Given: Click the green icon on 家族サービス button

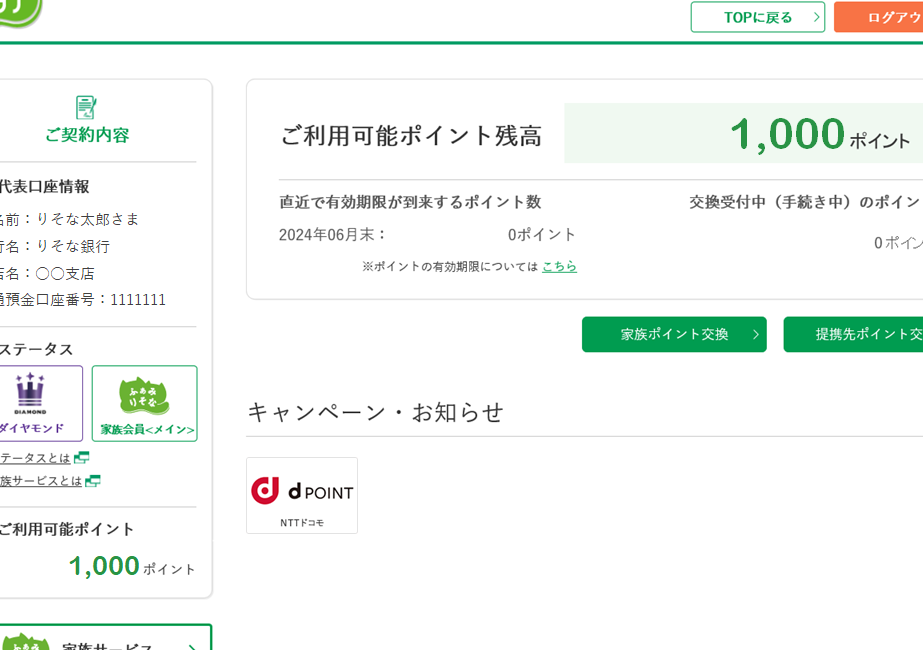Looking at the screenshot, I should tap(25, 644).
